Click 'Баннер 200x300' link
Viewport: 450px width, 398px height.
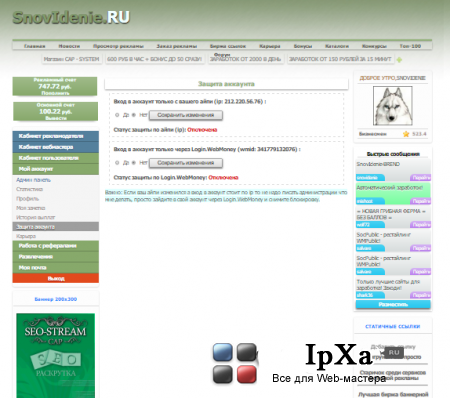click(x=56, y=299)
